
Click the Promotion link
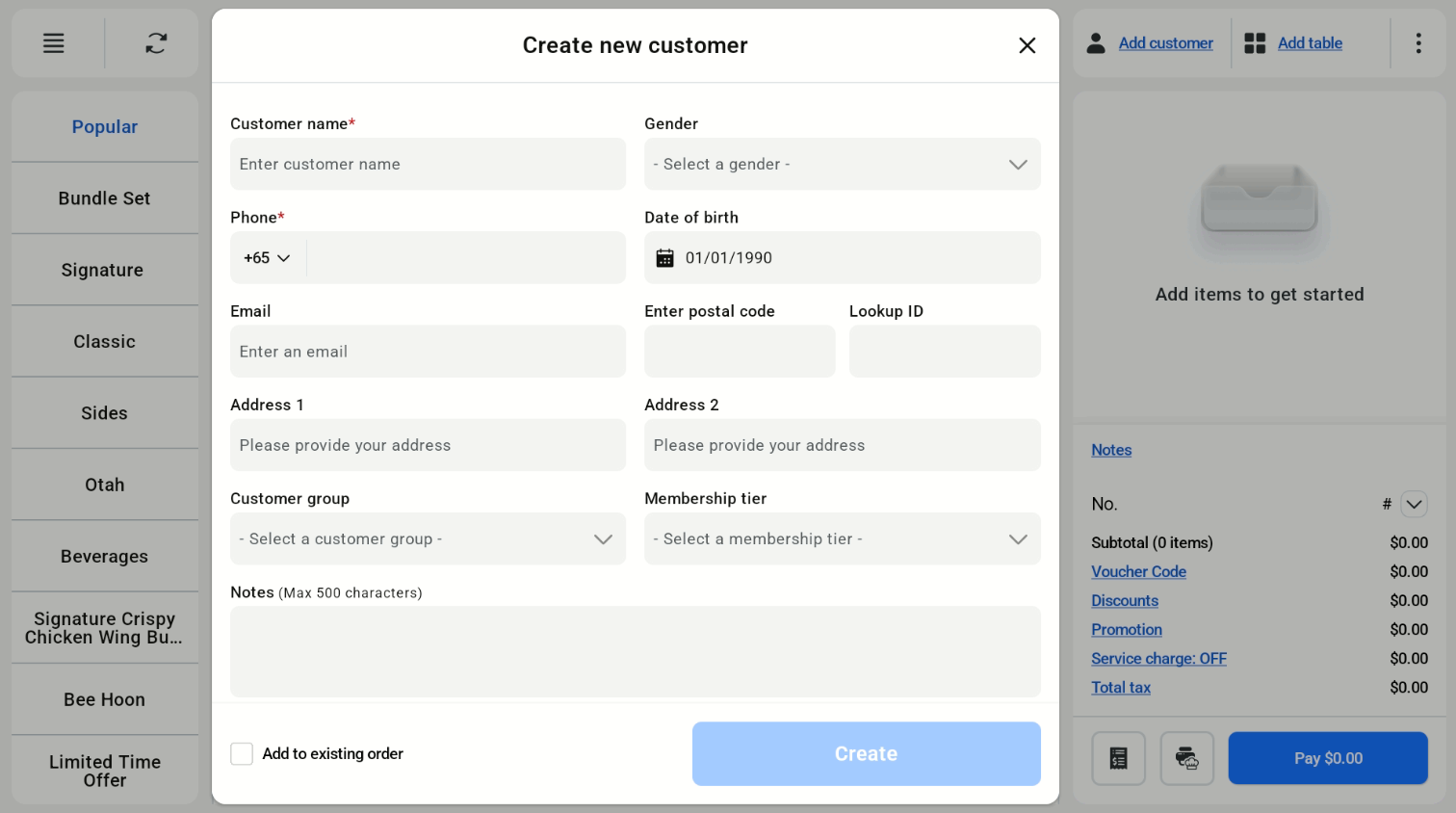coord(1127,629)
